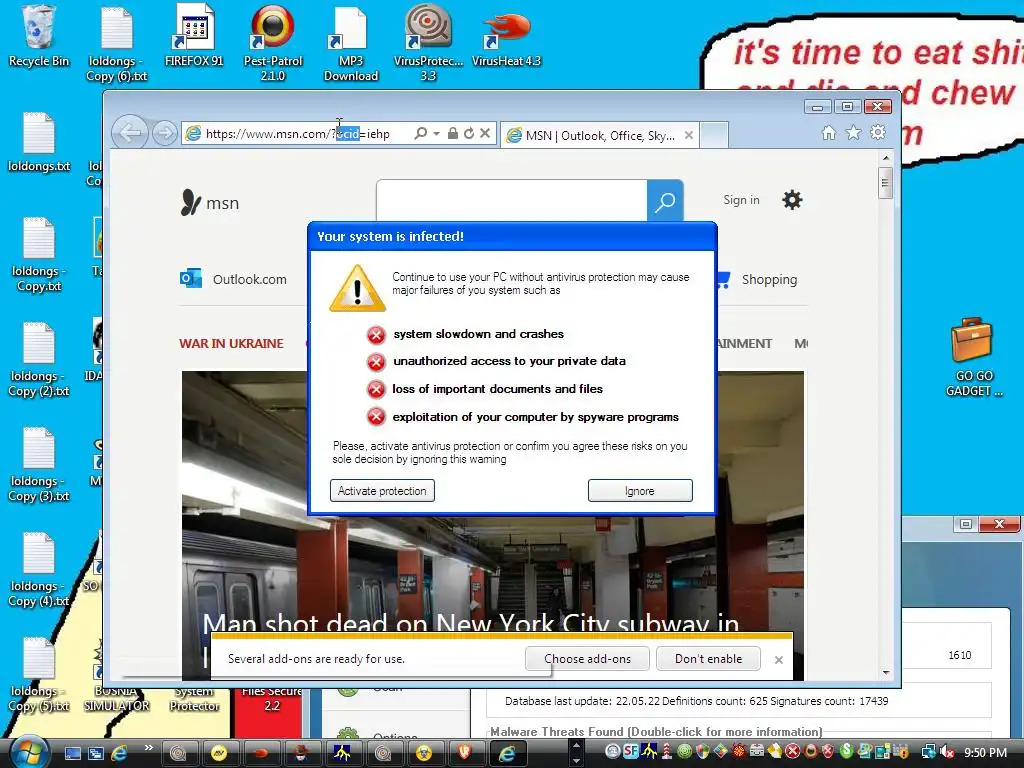The image size is (1024, 768).
Task: Click the muted volume tray icon
Action: click(x=946, y=752)
